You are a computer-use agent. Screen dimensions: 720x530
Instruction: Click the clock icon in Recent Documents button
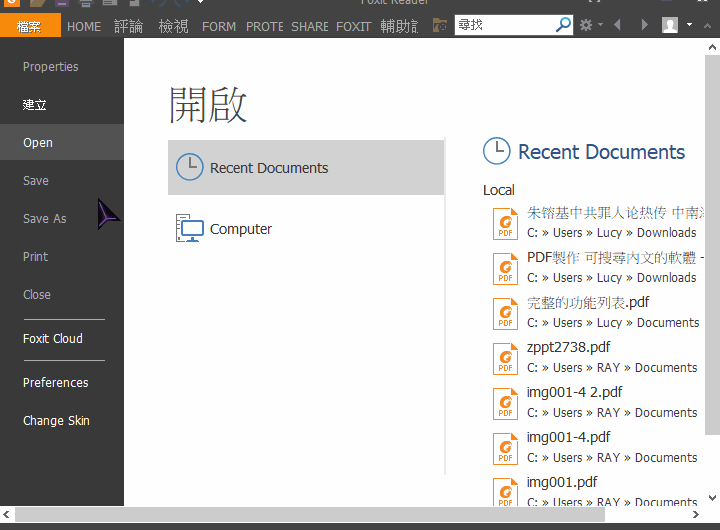point(190,167)
